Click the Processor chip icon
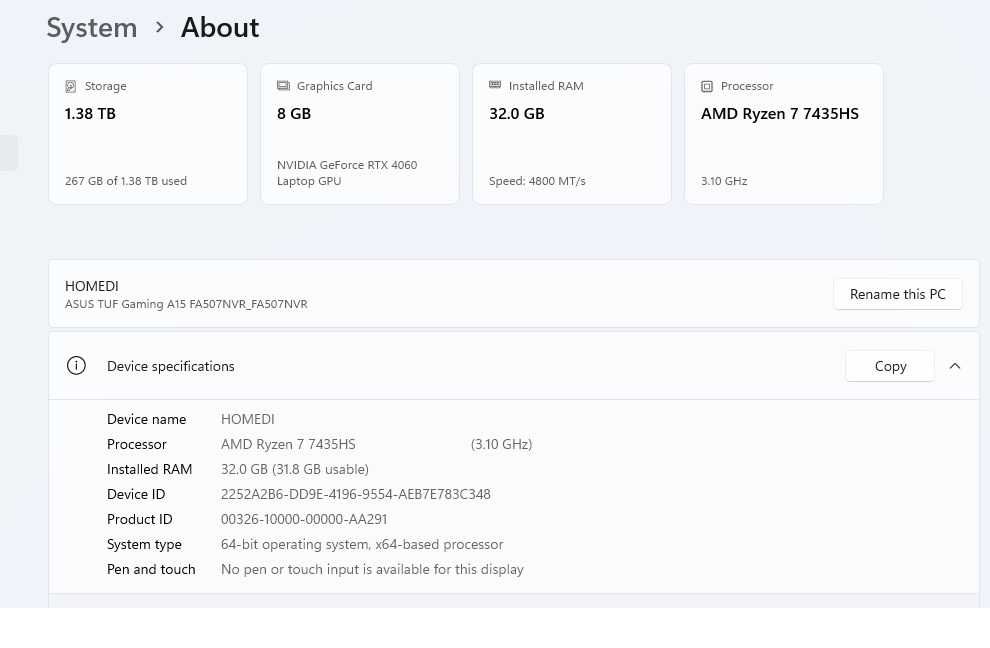990x648 pixels. tap(707, 87)
